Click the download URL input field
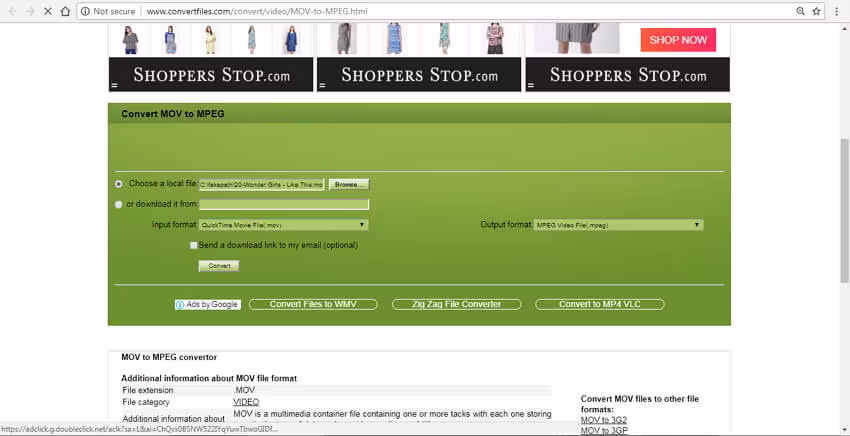Image resolution: width=850 pixels, height=436 pixels. pos(284,204)
